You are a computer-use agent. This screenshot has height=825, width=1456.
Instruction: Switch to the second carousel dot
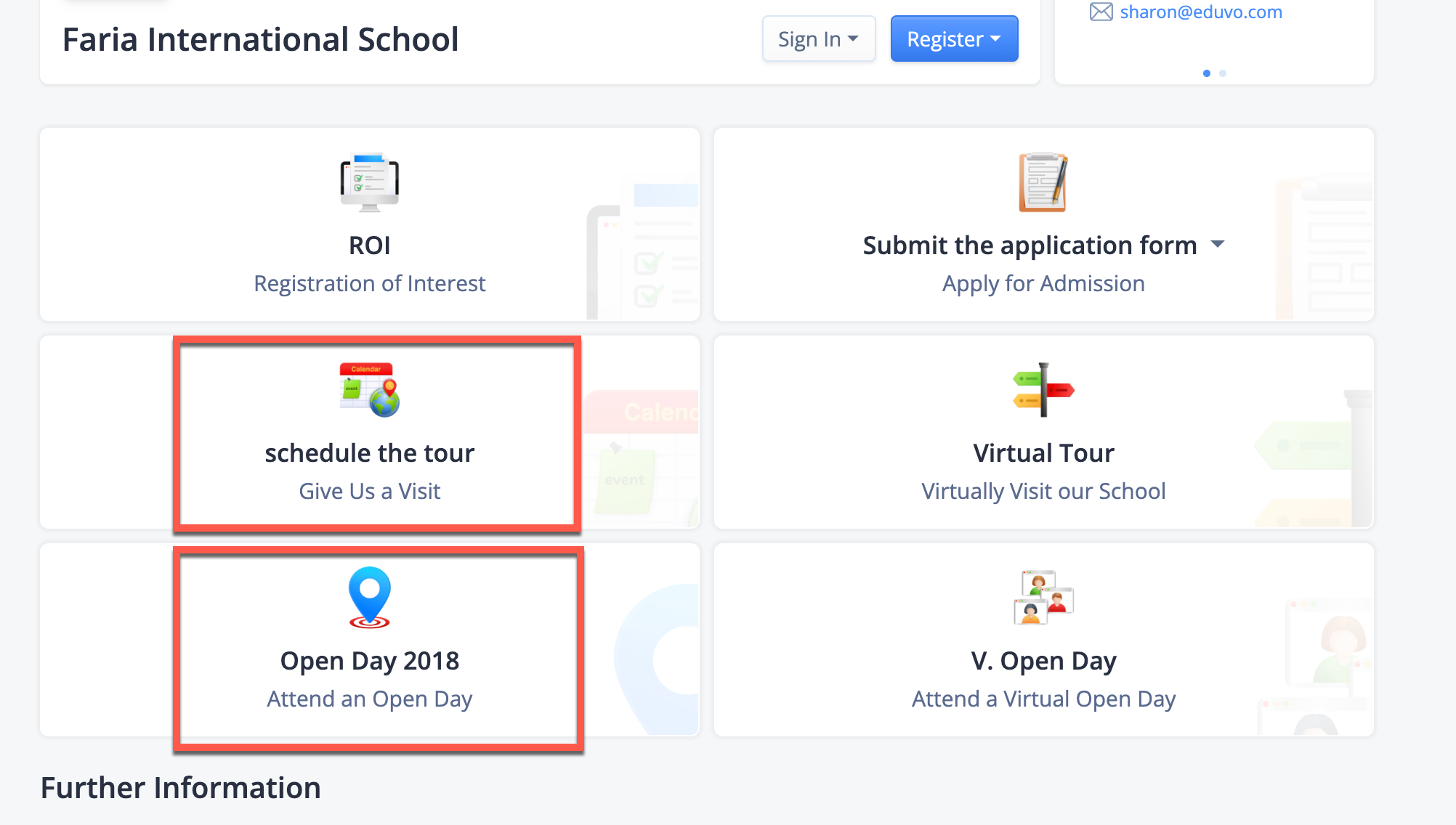1223,73
